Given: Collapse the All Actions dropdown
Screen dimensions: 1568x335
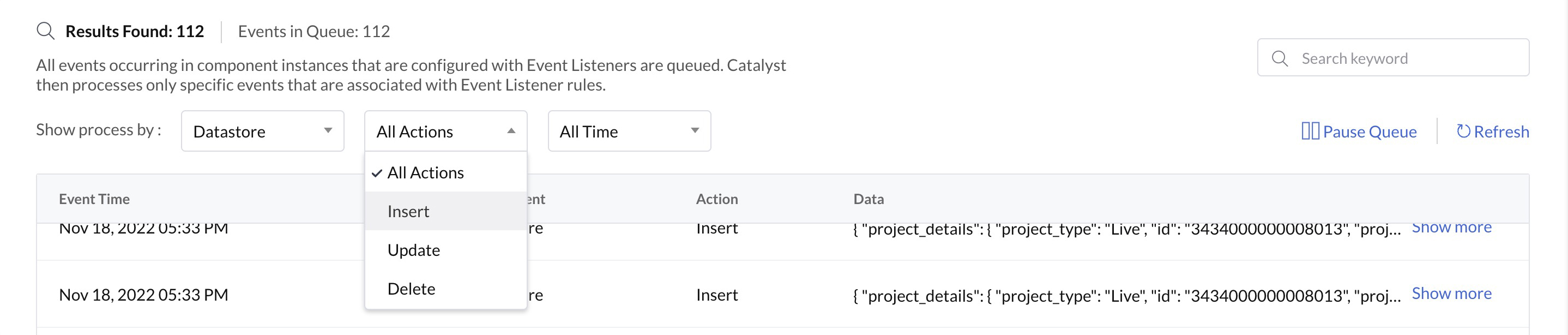Looking at the screenshot, I should 445,130.
